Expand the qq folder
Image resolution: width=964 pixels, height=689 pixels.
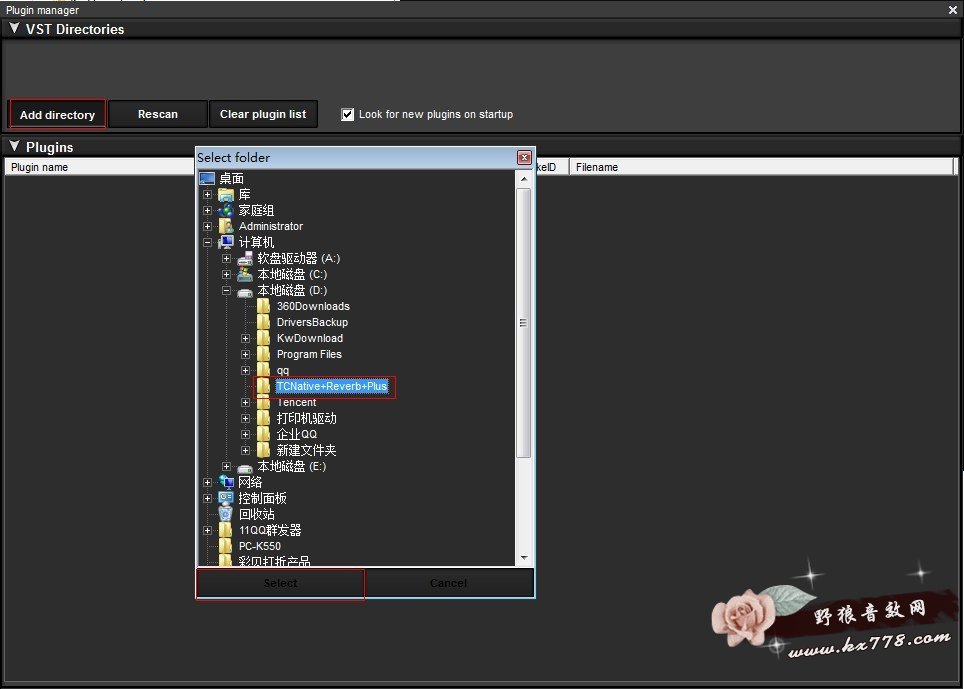[x=245, y=370]
